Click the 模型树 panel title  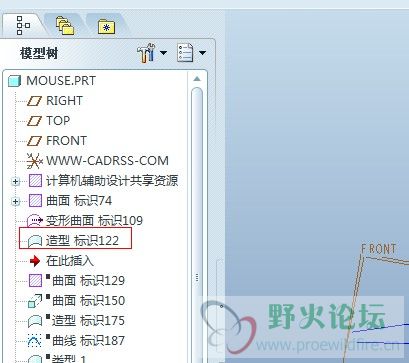[x=39, y=53]
